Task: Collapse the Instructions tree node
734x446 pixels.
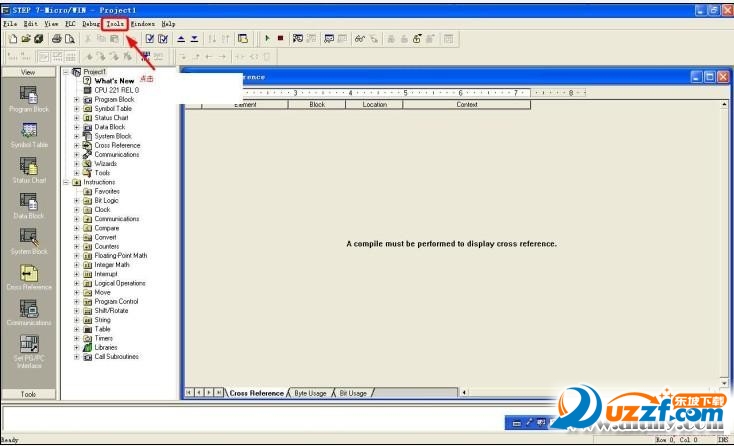Action: [x=66, y=182]
